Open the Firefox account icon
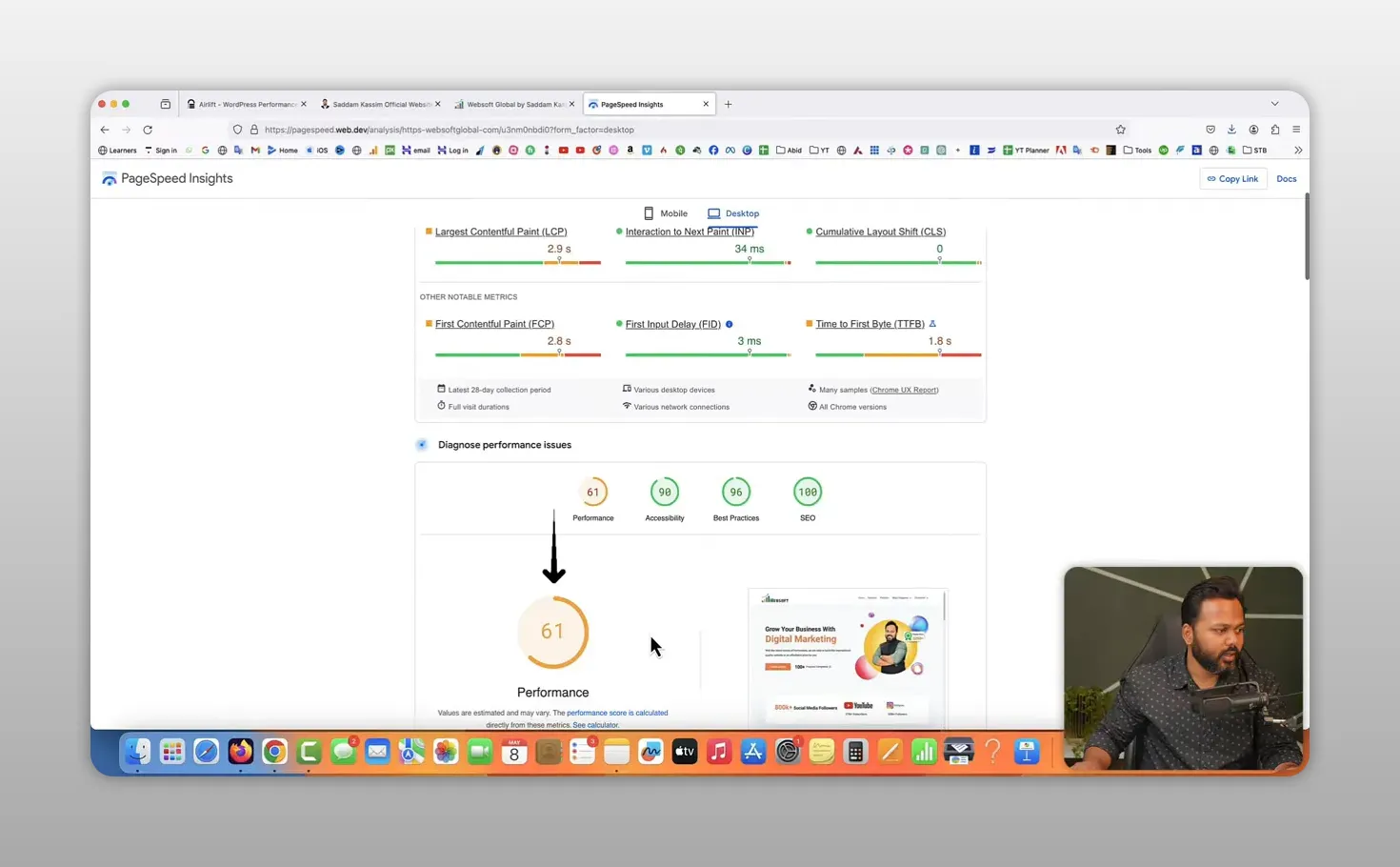The width and height of the screenshot is (1400, 867). coord(1253,130)
